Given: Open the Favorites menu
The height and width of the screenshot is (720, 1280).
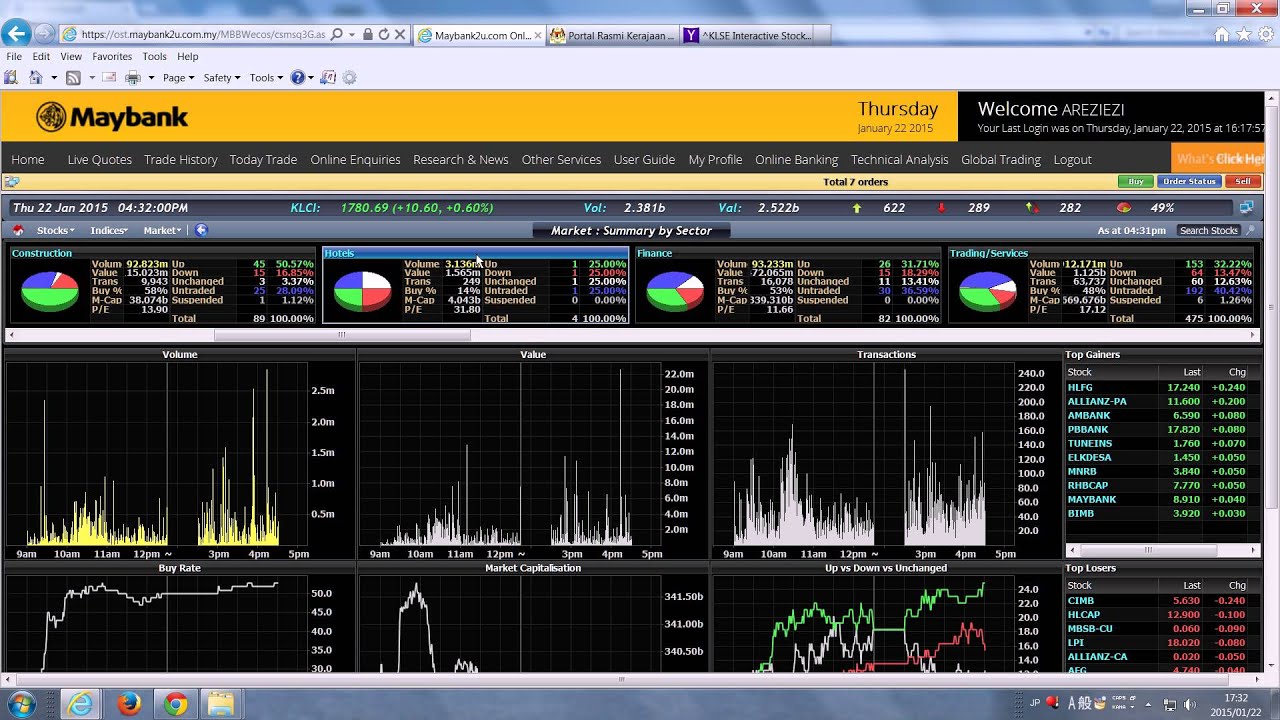Looking at the screenshot, I should coord(112,57).
